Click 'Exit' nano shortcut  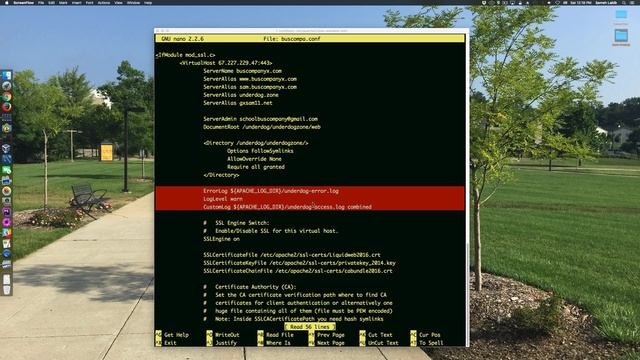click(170, 343)
